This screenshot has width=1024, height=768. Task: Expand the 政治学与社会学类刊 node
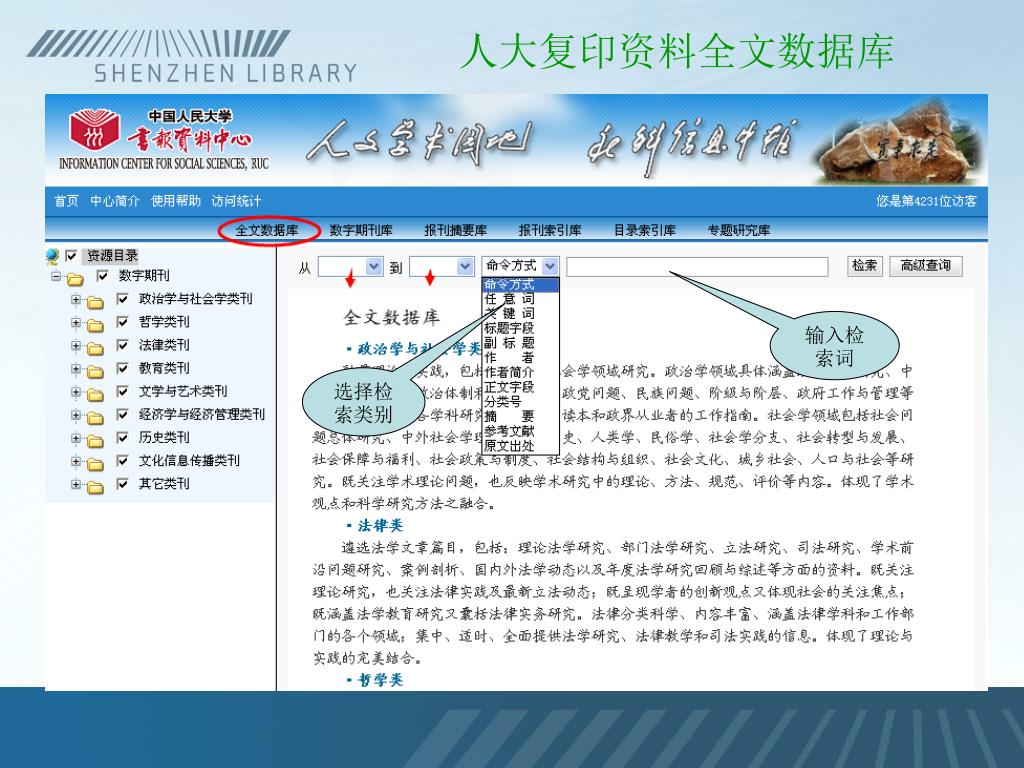[x=76, y=300]
